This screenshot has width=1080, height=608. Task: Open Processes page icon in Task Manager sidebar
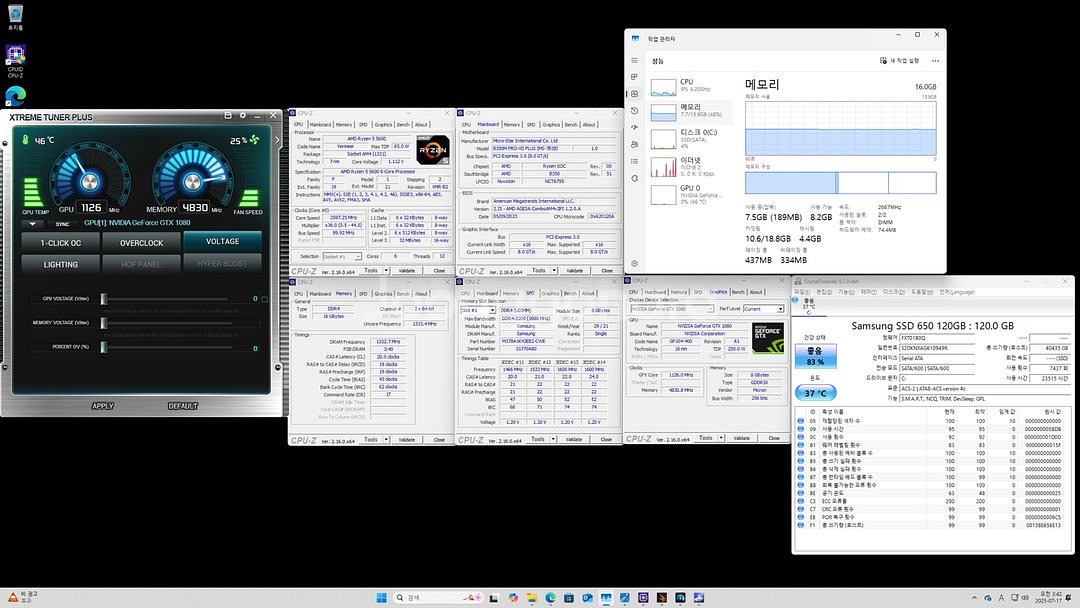[x=634, y=77]
